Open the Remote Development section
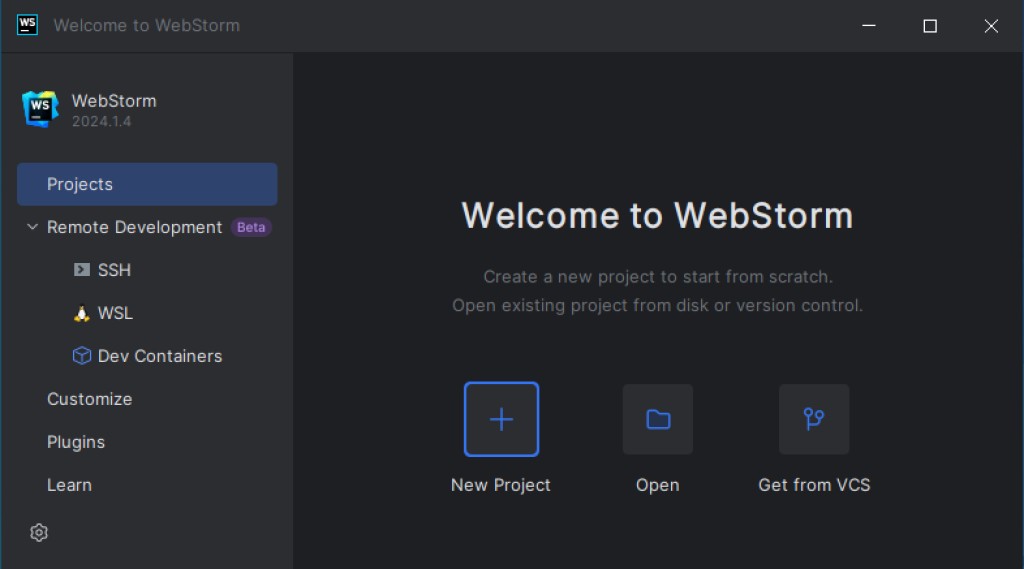The image size is (1024, 569). point(135,227)
